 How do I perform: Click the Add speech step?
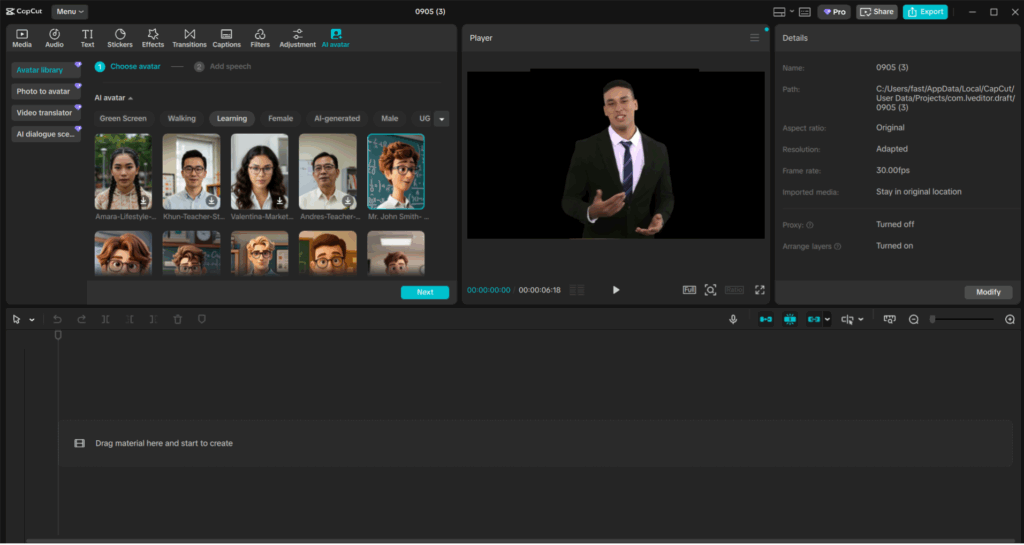pyautogui.click(x=223, y=67)
